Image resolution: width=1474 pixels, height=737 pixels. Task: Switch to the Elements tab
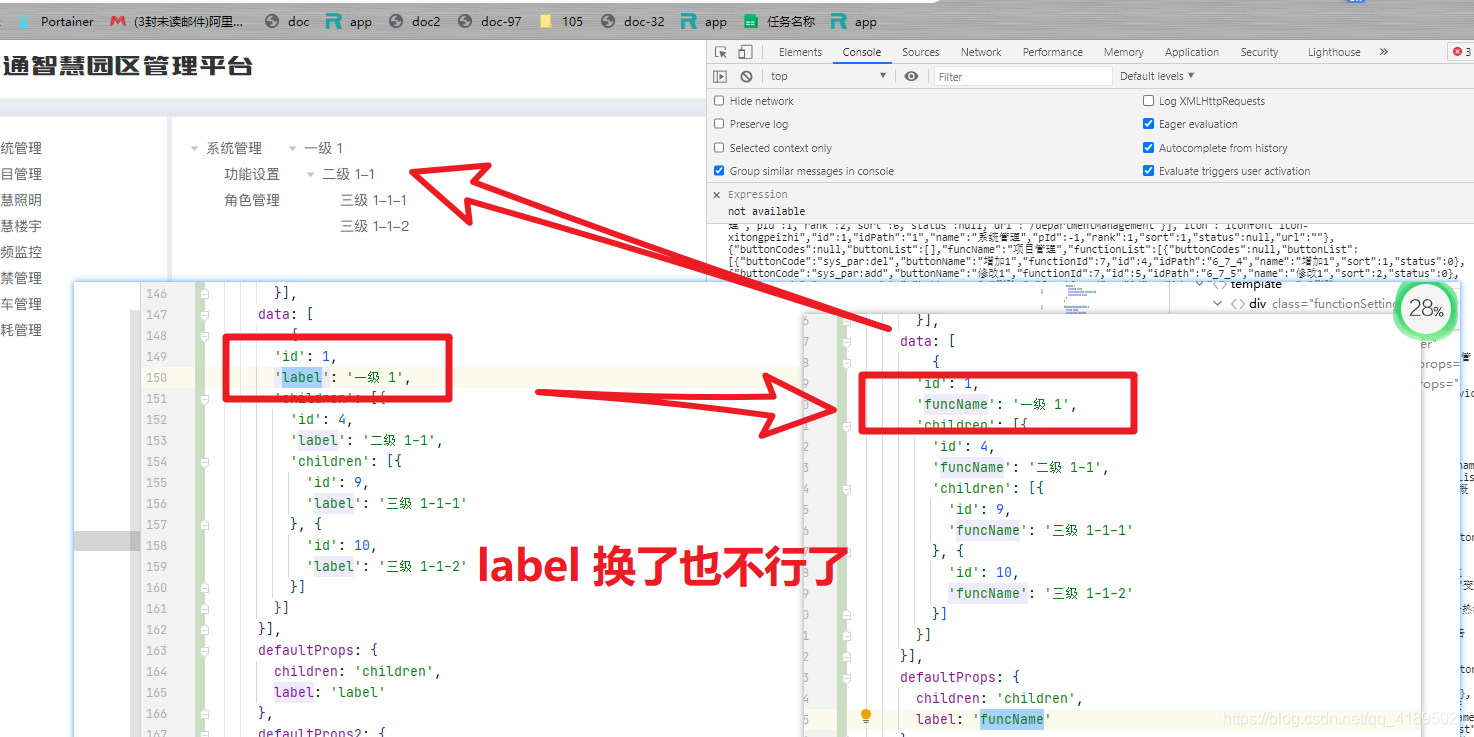click(x=800, y=52)
